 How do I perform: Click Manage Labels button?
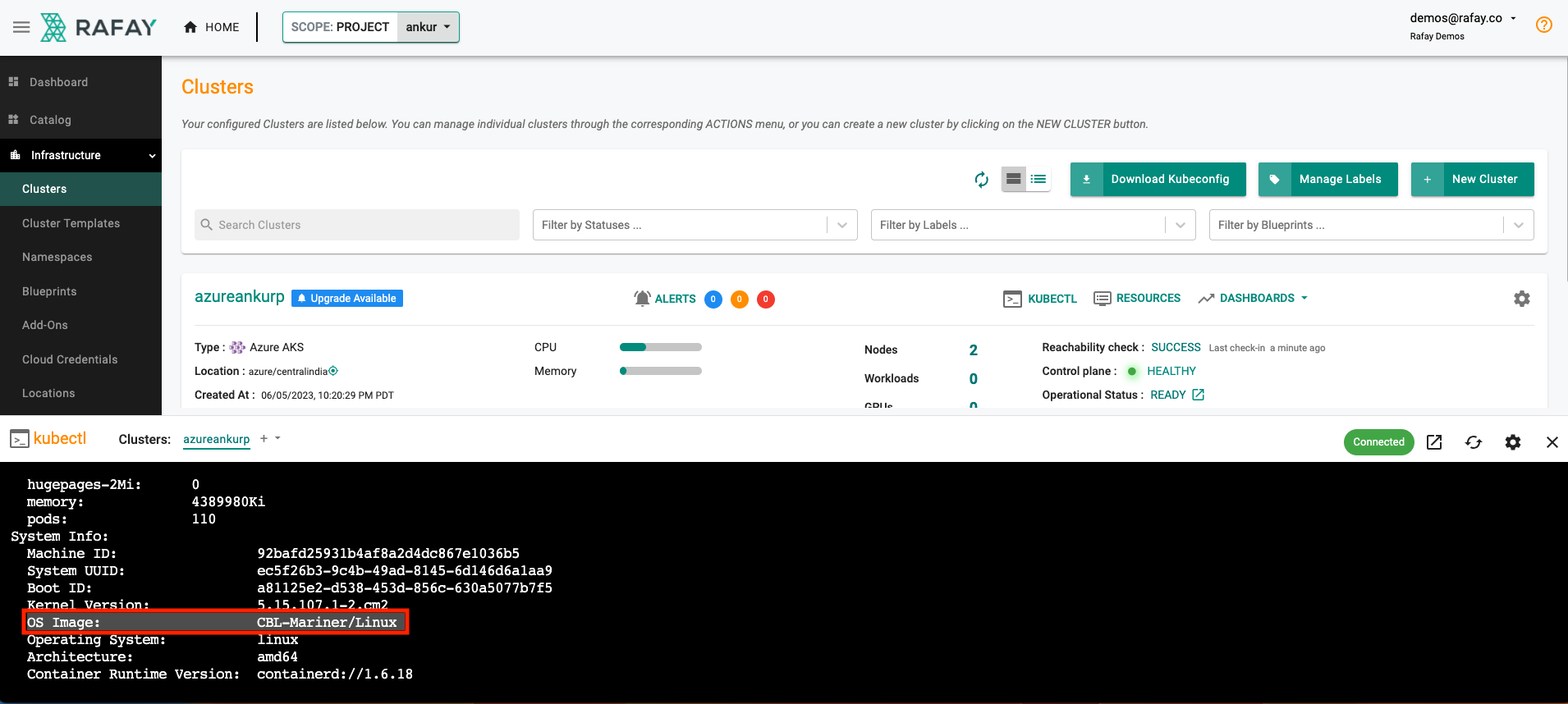tap(1327, 179)
